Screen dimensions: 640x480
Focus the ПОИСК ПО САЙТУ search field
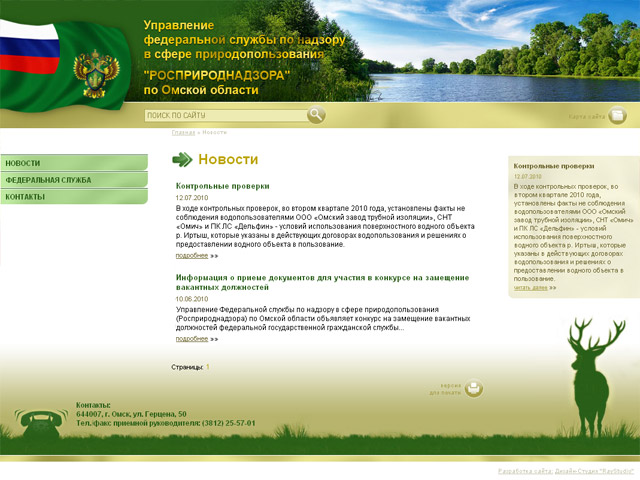[x=226, y=116]
